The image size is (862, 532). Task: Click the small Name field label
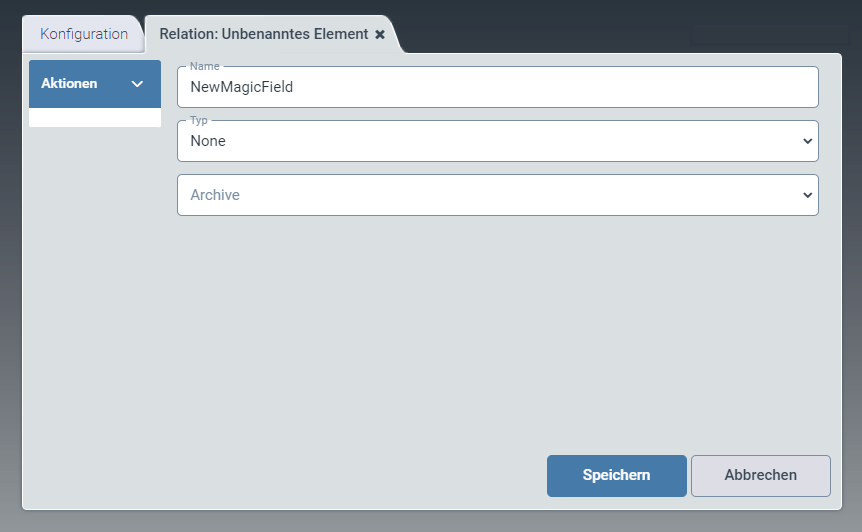[x=204, y=66]
